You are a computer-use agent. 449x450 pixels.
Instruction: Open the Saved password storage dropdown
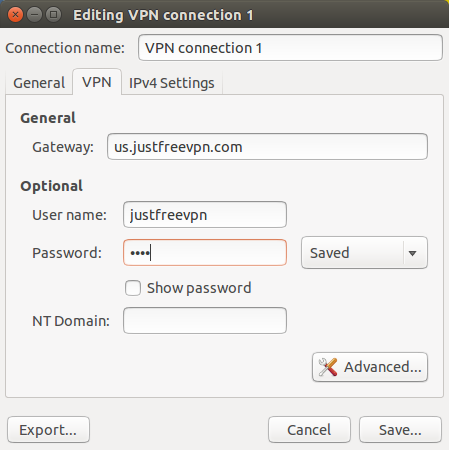pyautogui.click(x=364, y=253)
